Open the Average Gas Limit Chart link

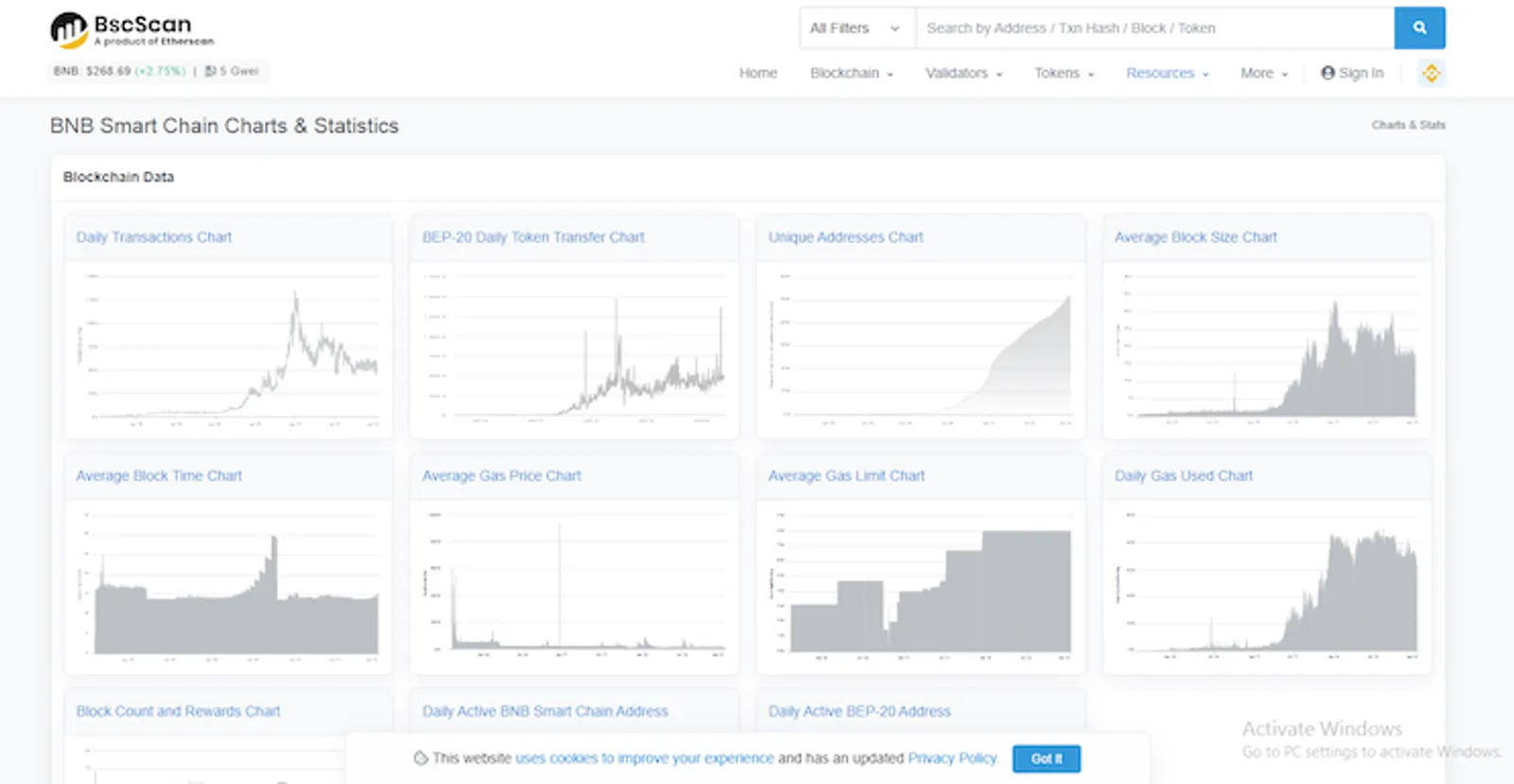[847, 476]
